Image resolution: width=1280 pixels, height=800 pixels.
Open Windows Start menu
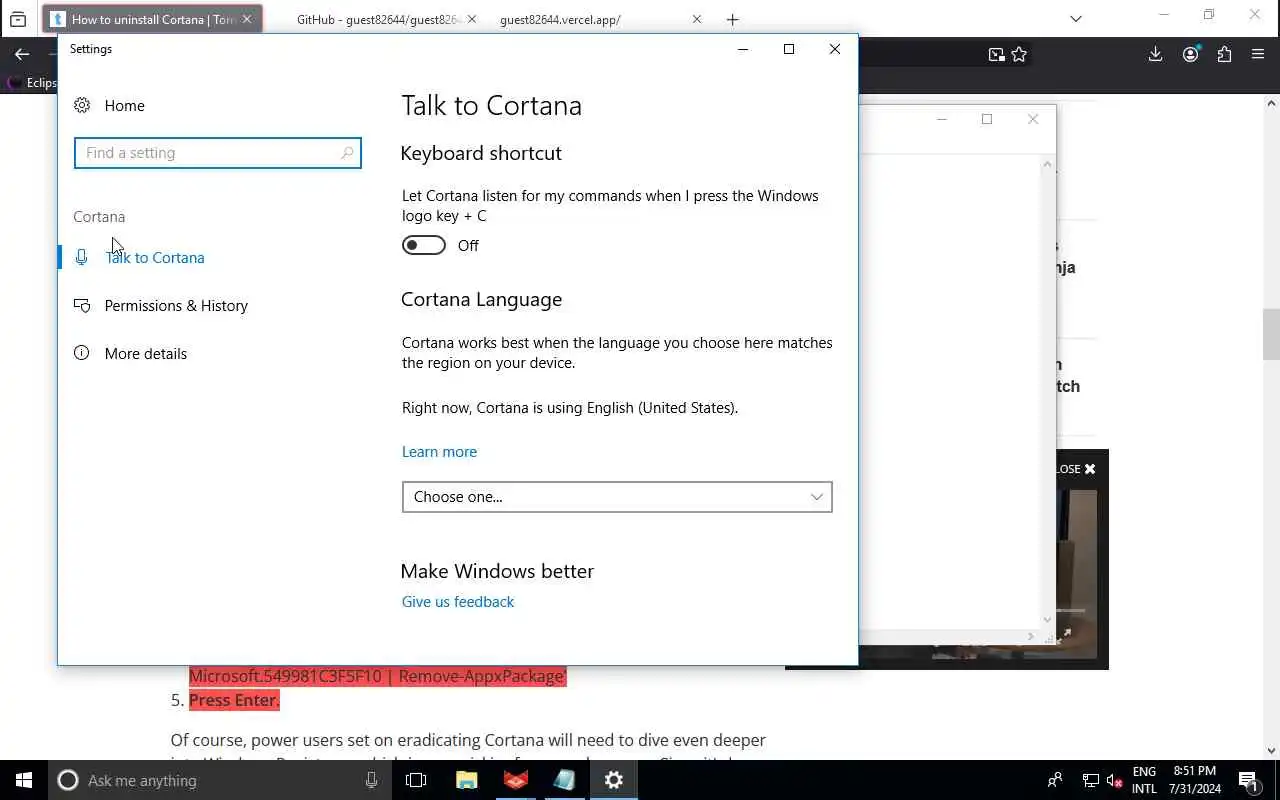pyautogui.click(x=24, y=780)
